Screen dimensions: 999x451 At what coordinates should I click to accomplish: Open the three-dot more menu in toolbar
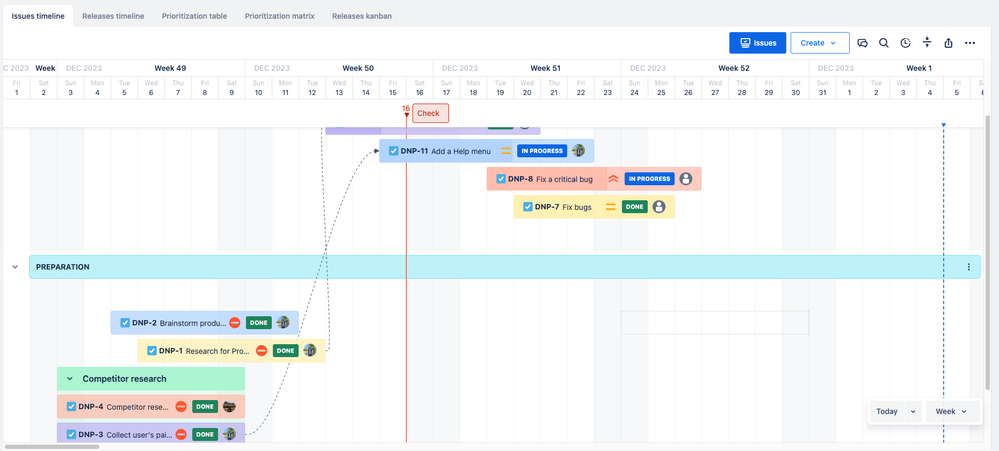(x=970, y=43)
